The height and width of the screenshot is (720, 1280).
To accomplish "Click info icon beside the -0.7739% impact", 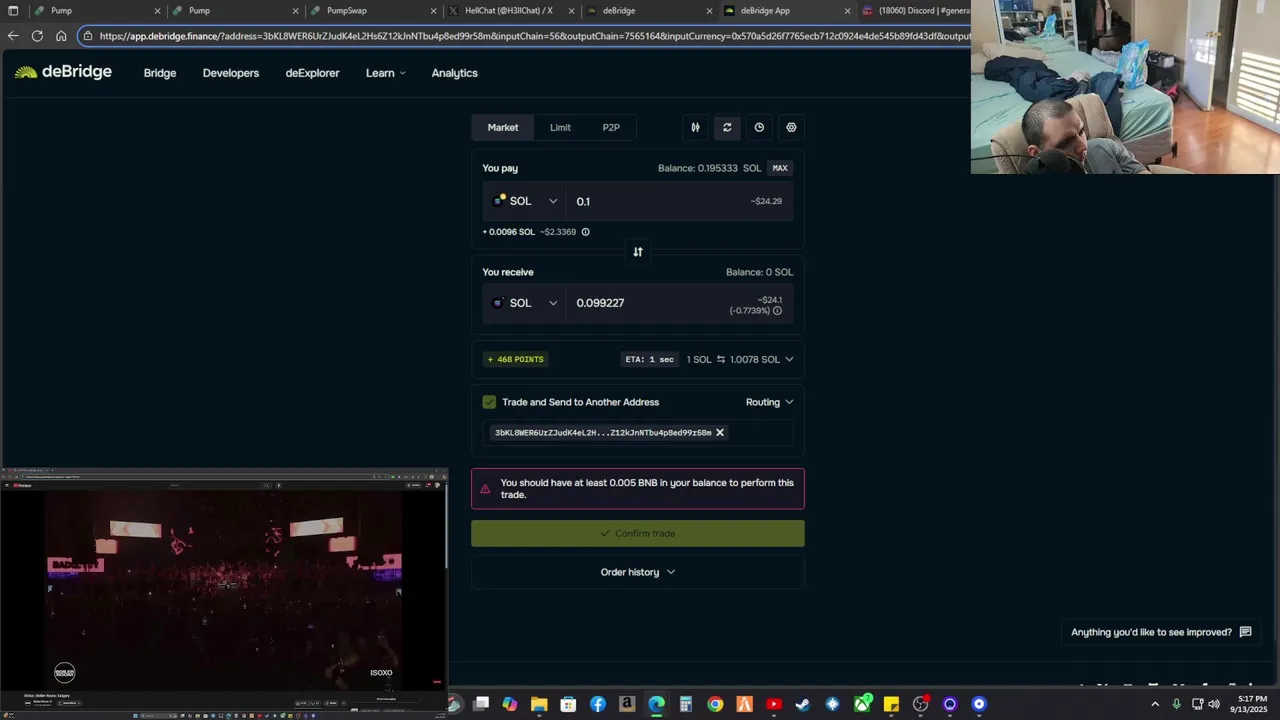I will click(777, 311).
